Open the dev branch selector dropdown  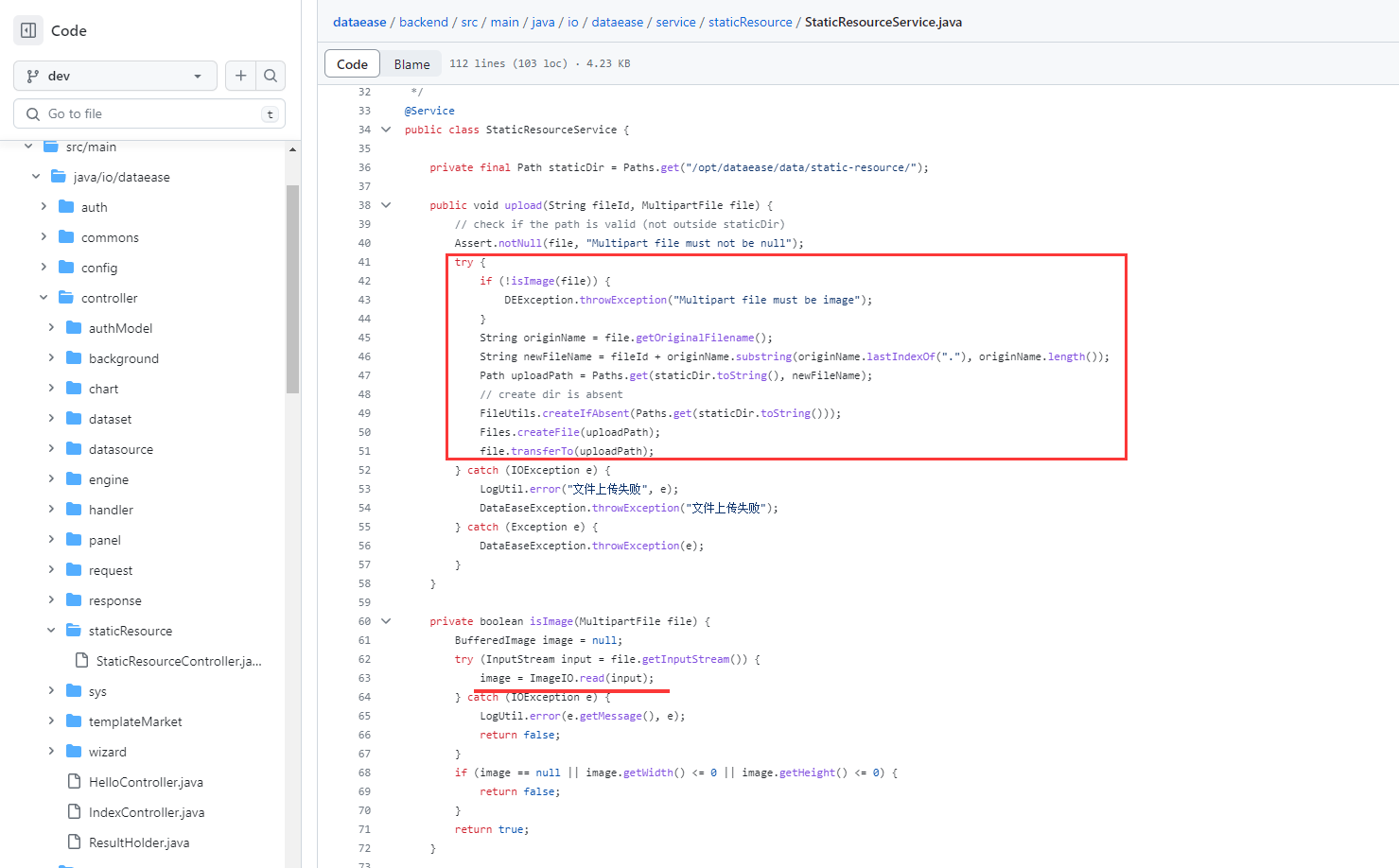pos(115,76)
